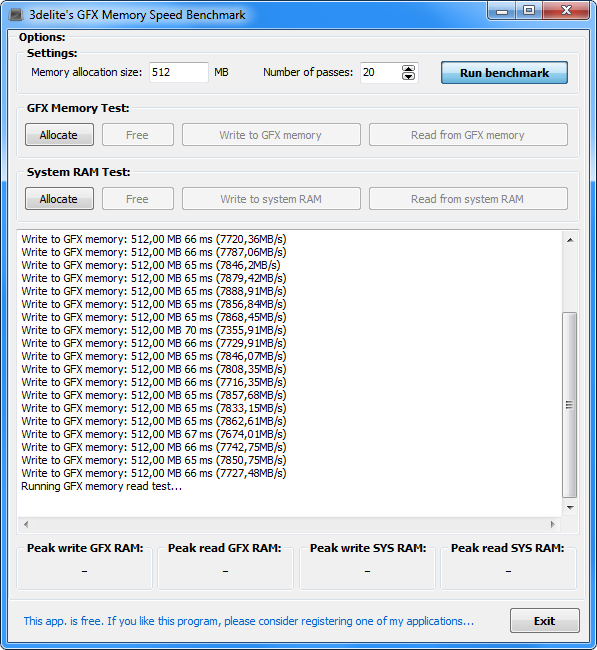The width and height of the screenshot is (597, 650).
Task: Decrease number of passes with down arrow
Action: point(408,77)
